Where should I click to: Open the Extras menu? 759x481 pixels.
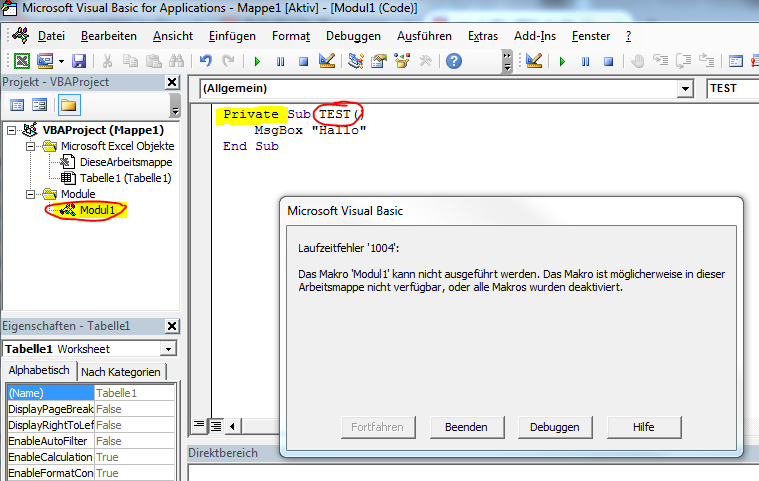tap(483, 36)
